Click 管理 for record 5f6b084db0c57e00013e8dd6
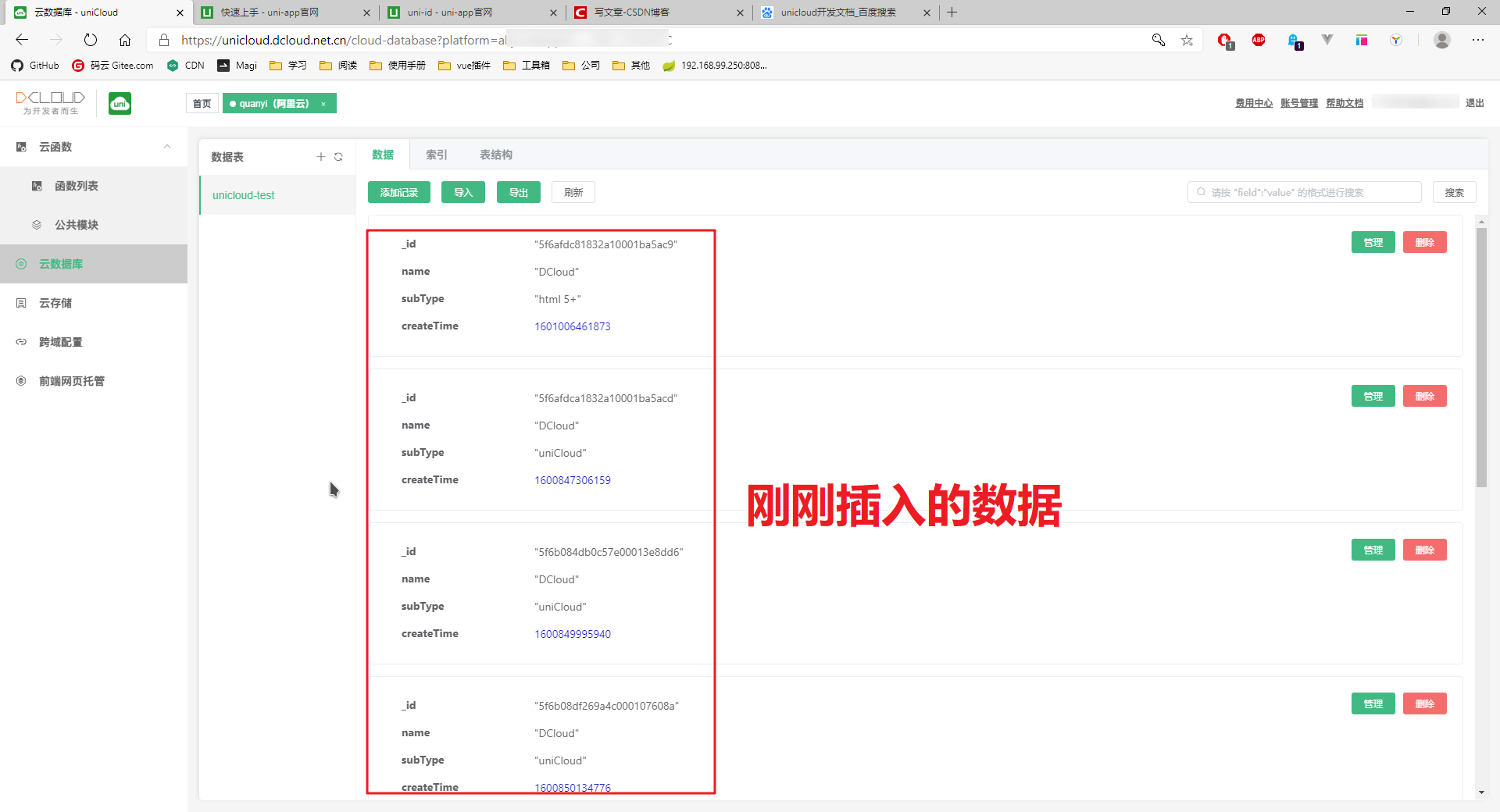 coord(1373,550)
